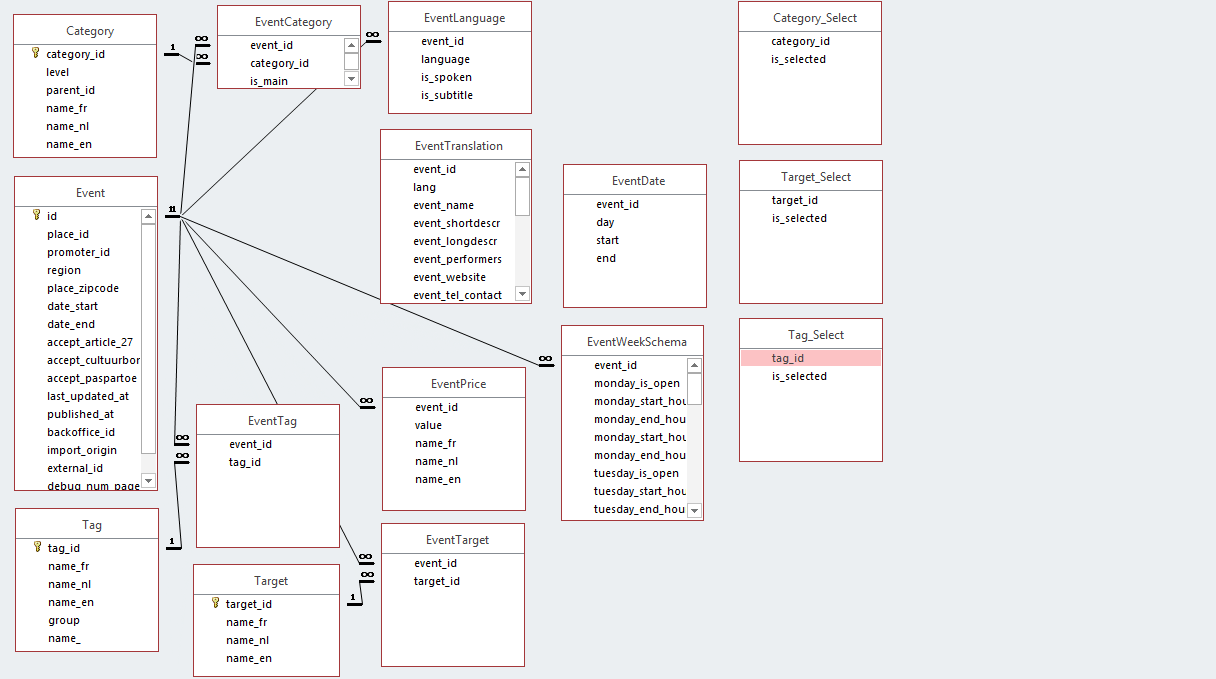Screen dimensions: 1216x679
Task: Click the up scroll arrow in Event table
Action: point(149,216)
